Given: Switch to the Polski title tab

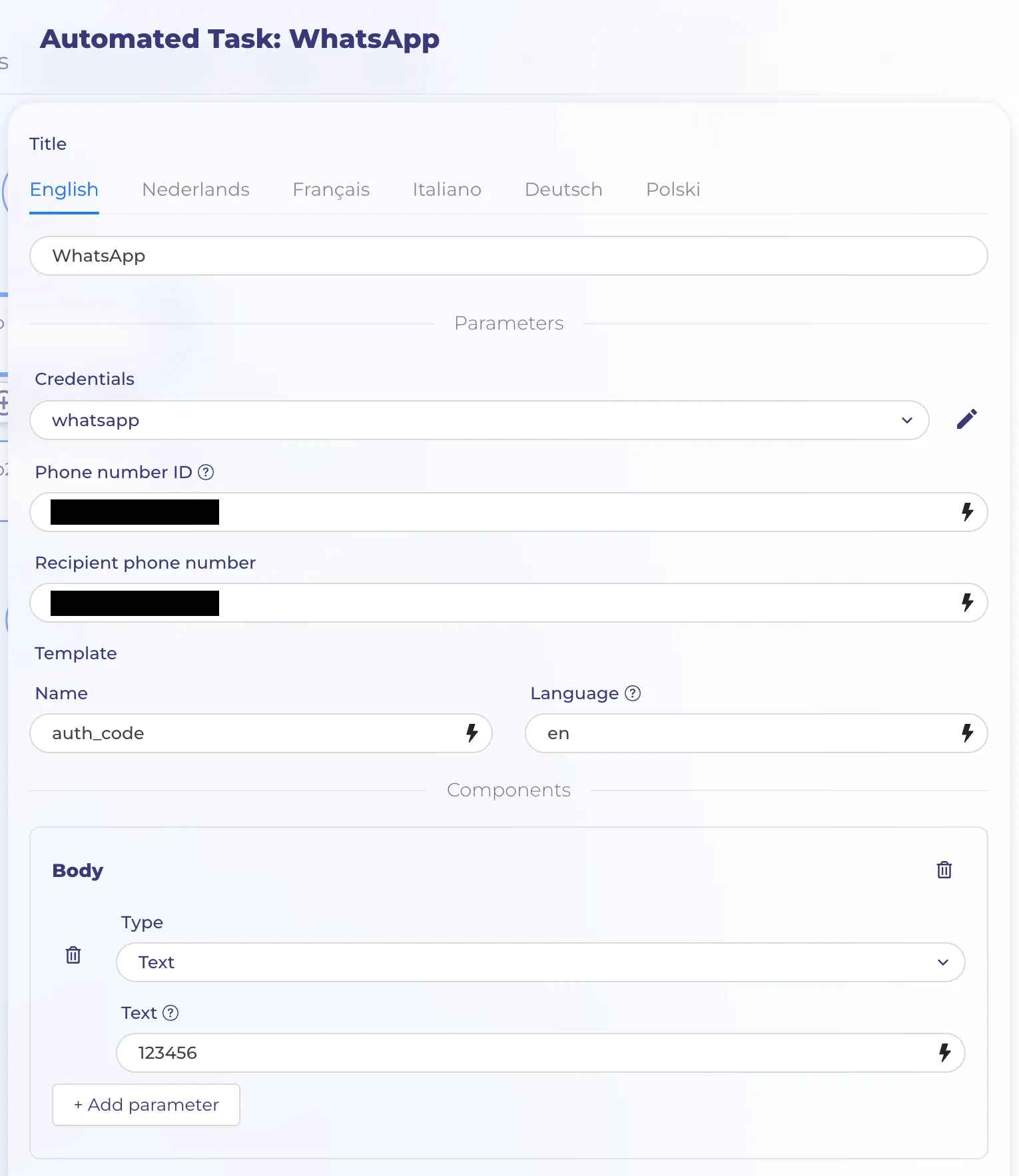Looking at the screenshot, I should (x=673, y=190).
